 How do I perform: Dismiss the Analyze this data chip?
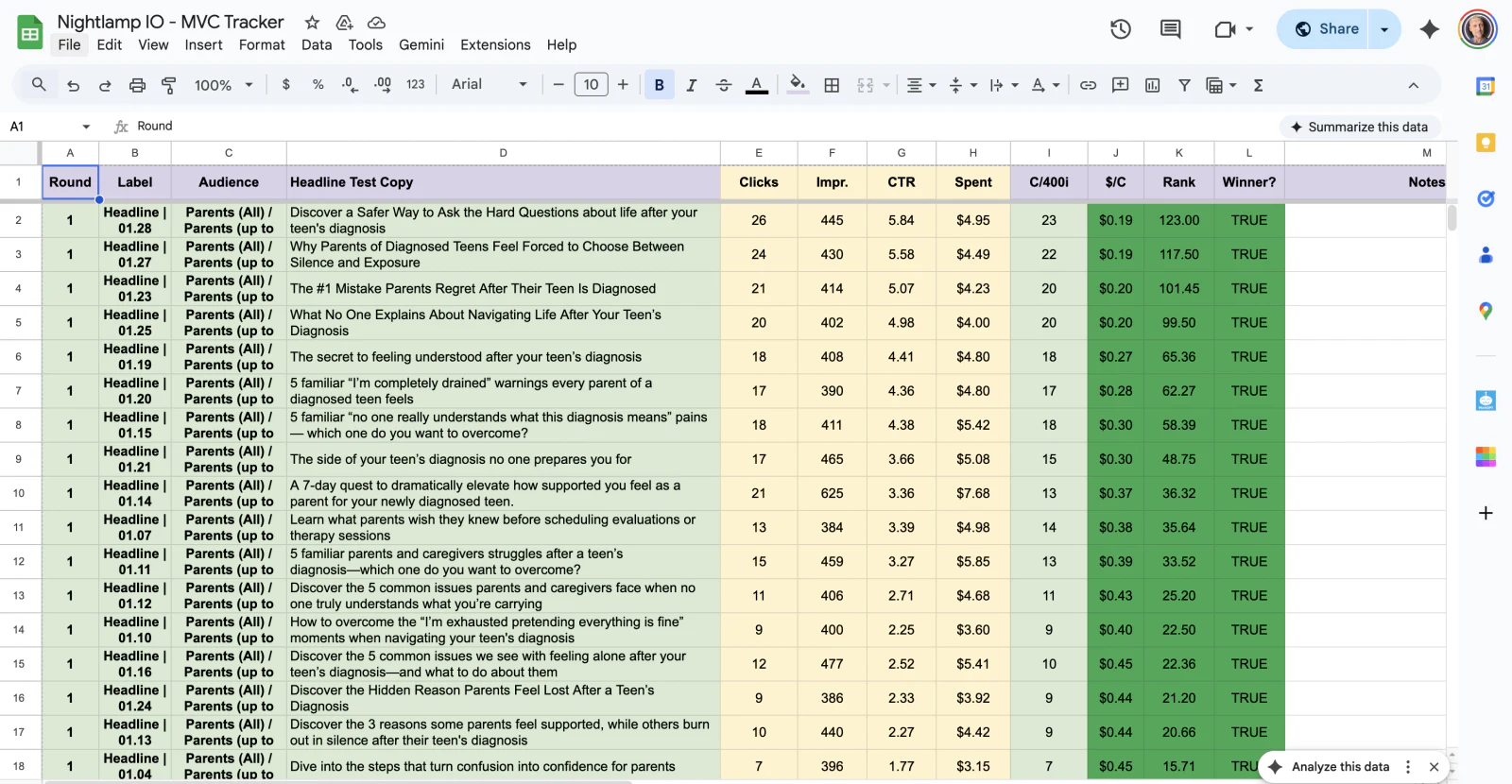(x=1434, y=767)
